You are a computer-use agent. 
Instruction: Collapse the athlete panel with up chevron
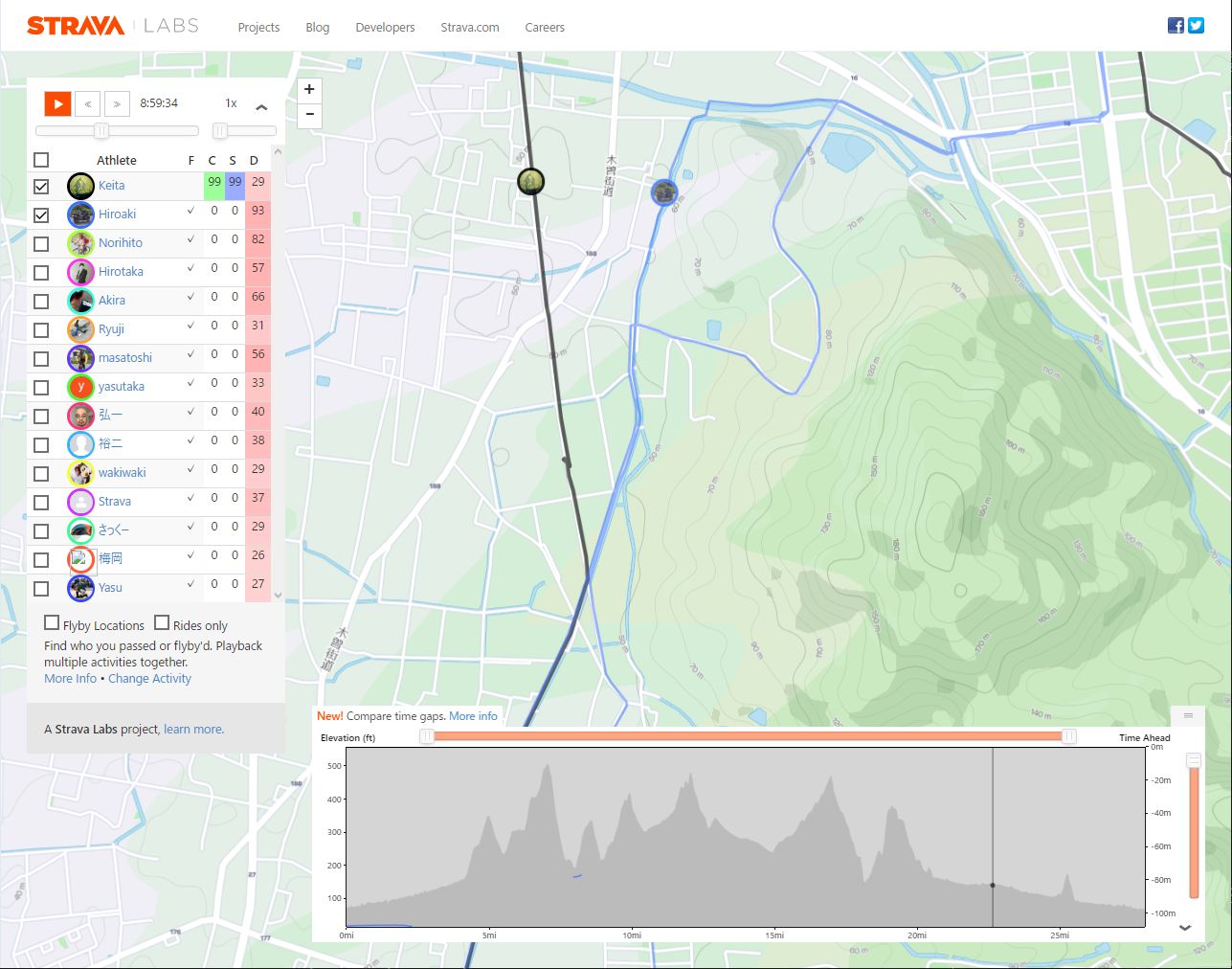click(x=261, y=106)
